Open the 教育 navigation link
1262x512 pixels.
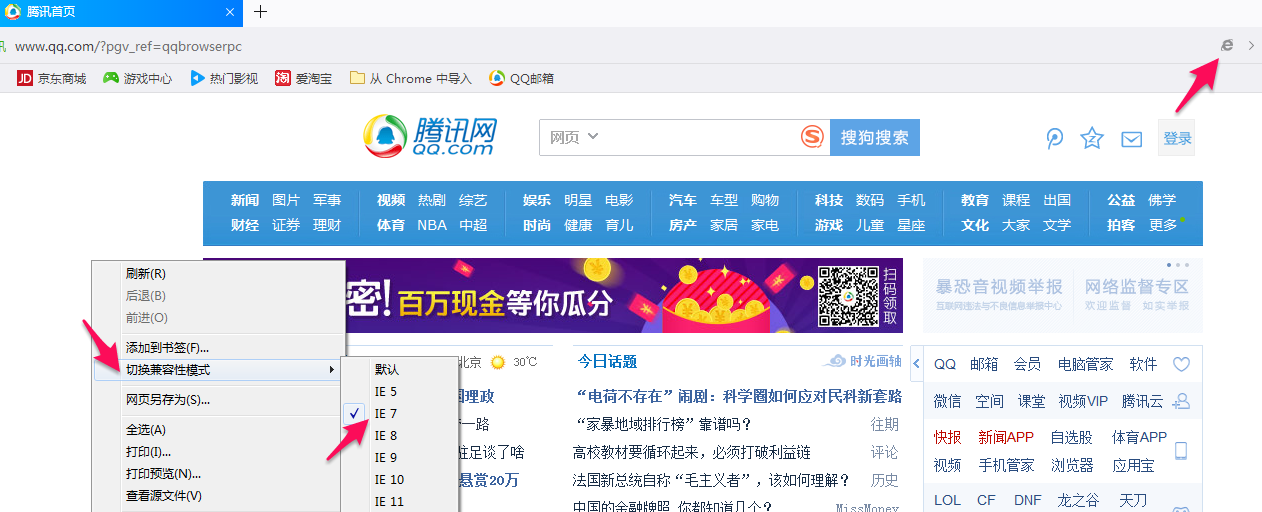[x=975, y=200]
